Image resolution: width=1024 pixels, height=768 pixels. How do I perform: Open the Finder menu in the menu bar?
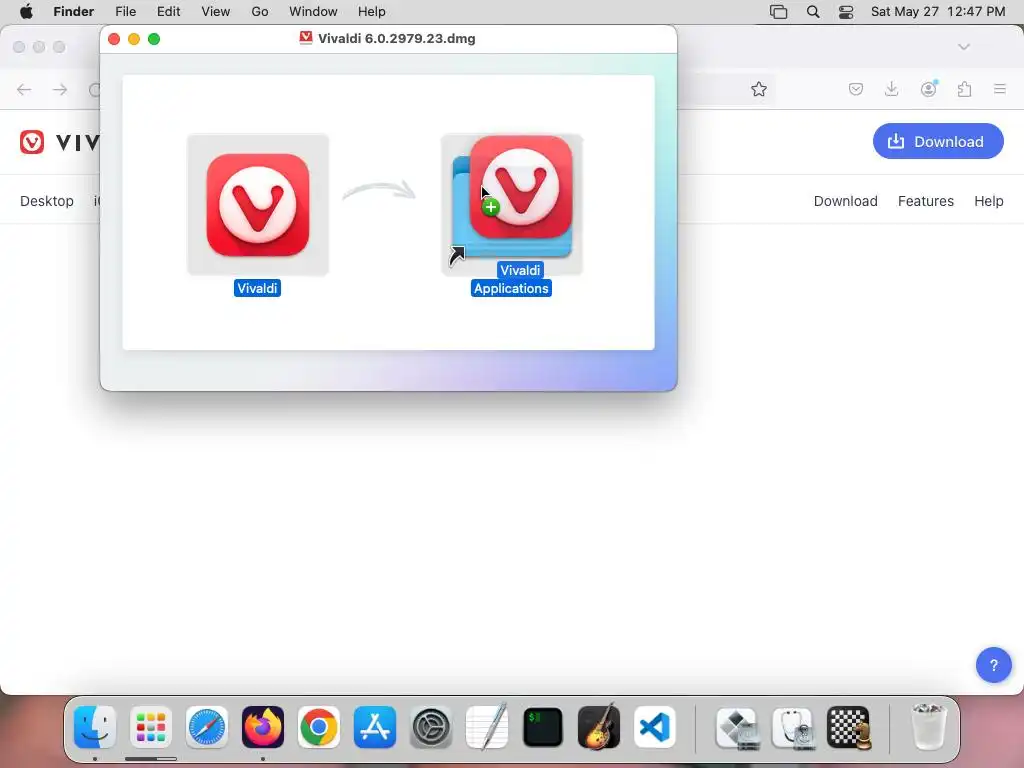click(x=73, y=12)
